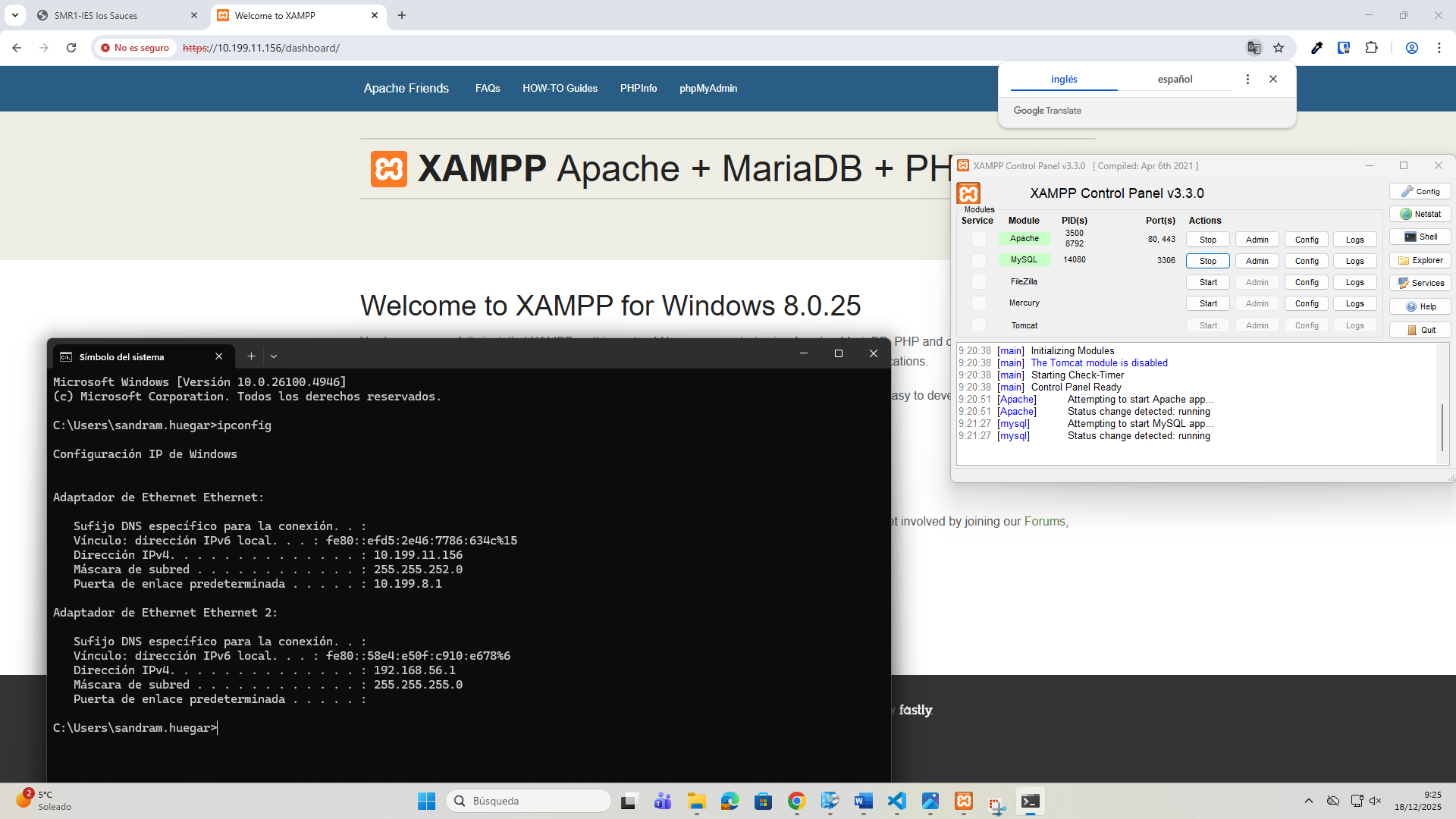The height and width of the screenshot is (819, 1456).
Task: Enable MySQL service checkbox
Action: (978, 260)
